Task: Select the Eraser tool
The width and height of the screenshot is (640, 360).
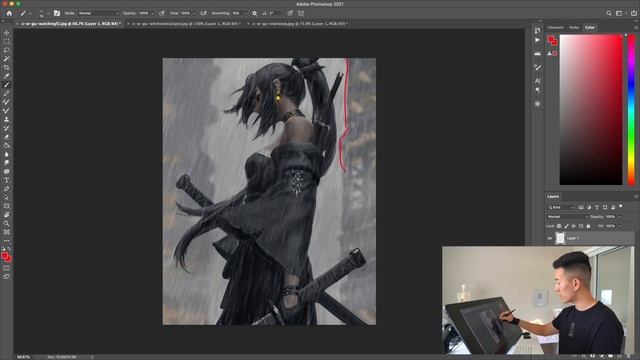Action: pyautogui.click(x=6, y=137)
